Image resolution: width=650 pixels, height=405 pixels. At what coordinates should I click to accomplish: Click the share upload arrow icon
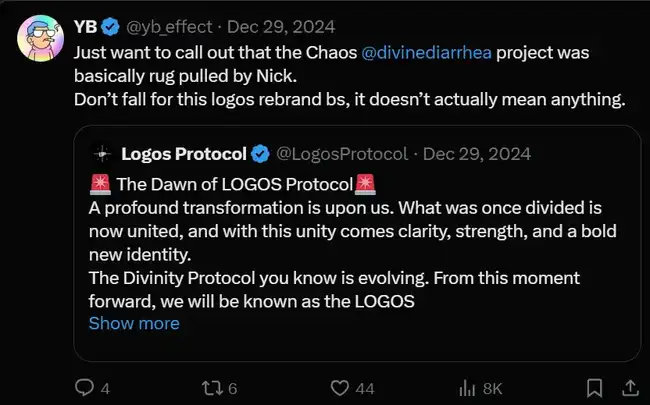click(629, 386)
